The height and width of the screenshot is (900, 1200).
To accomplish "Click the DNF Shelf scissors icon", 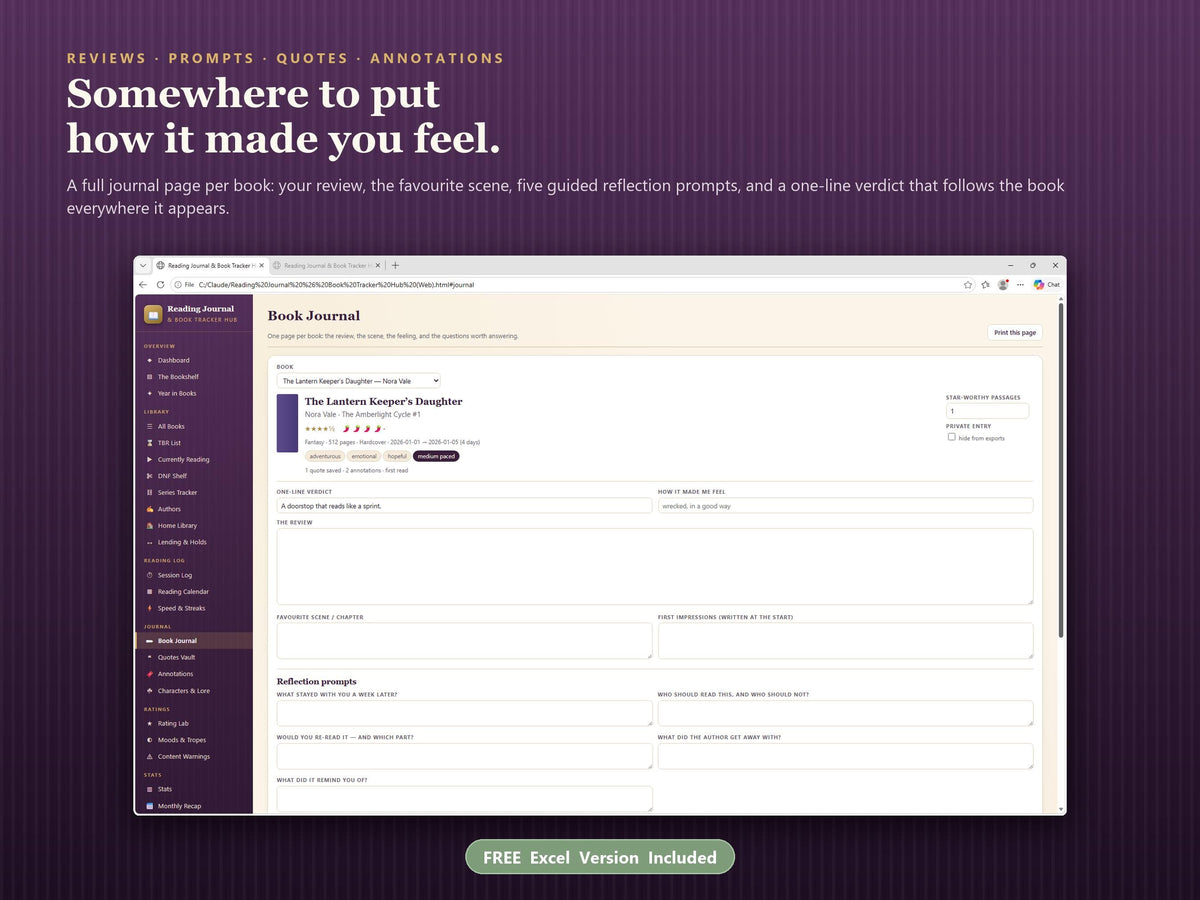I will tap(150, 476).
